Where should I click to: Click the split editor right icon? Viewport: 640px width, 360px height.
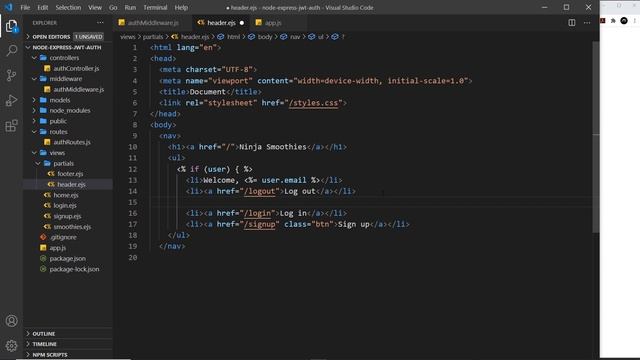[572, 23]
